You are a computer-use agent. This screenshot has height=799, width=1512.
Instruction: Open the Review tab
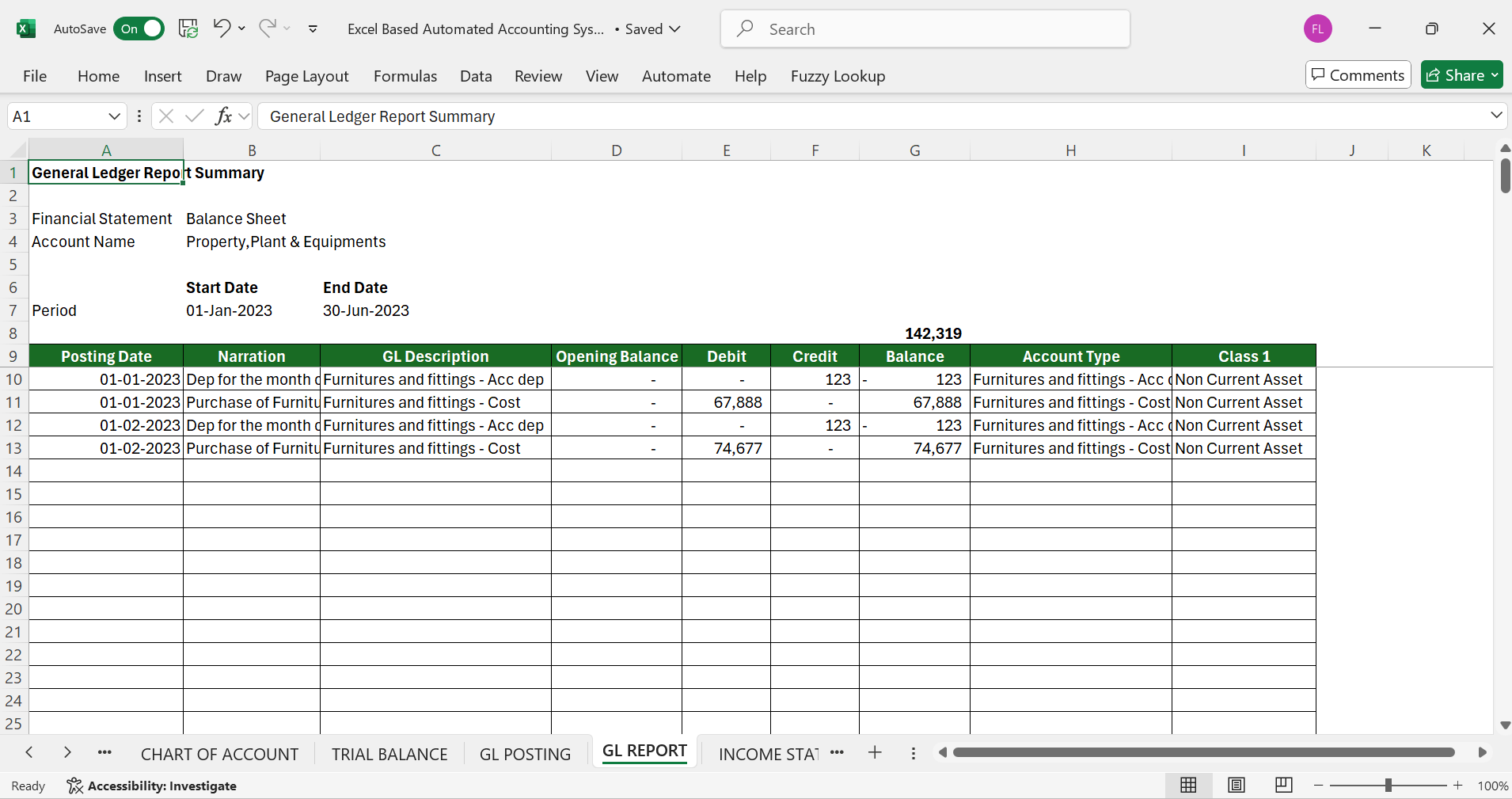[x=538, y=76]
